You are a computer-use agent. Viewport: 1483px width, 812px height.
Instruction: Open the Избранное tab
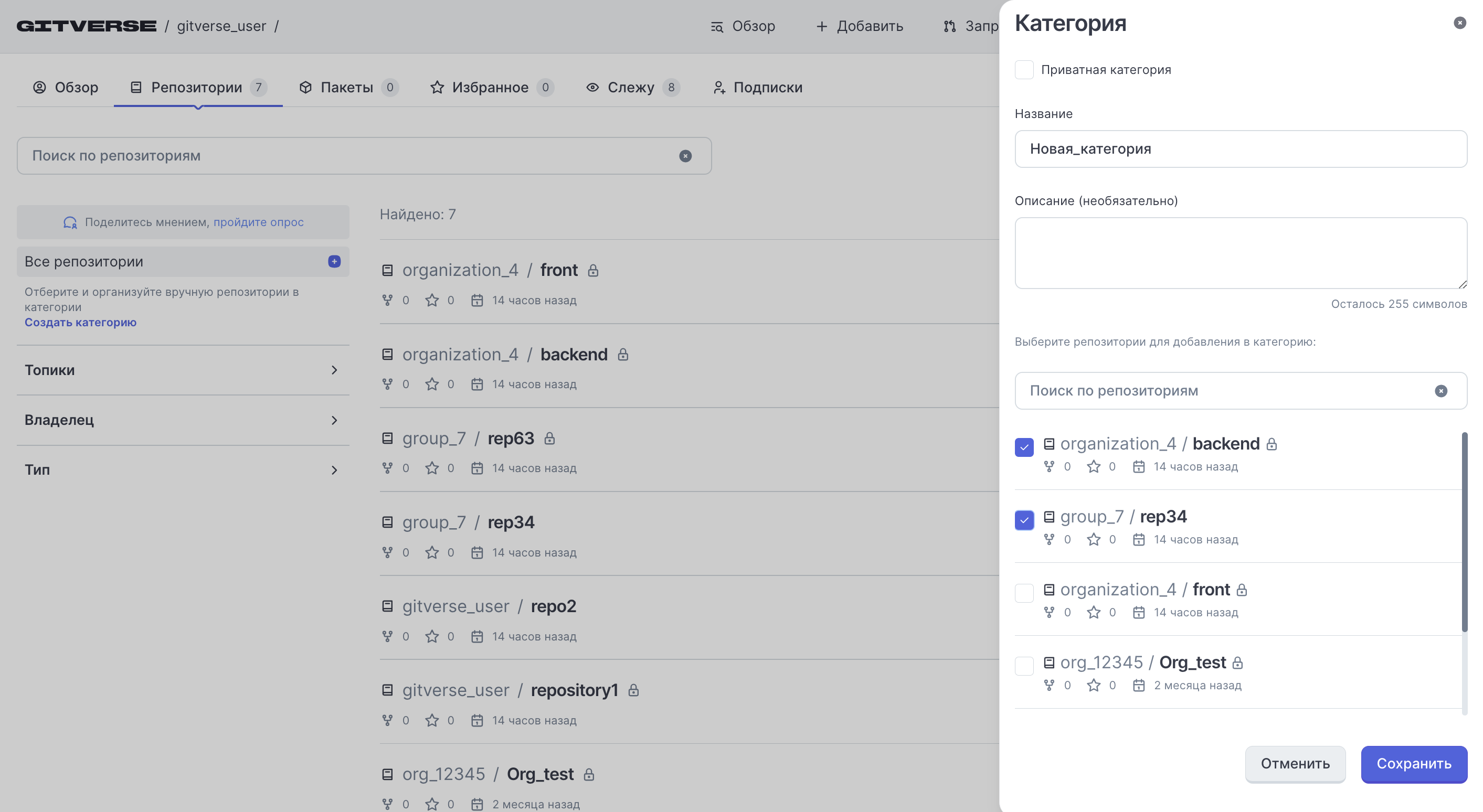click(x=492, y=88)
